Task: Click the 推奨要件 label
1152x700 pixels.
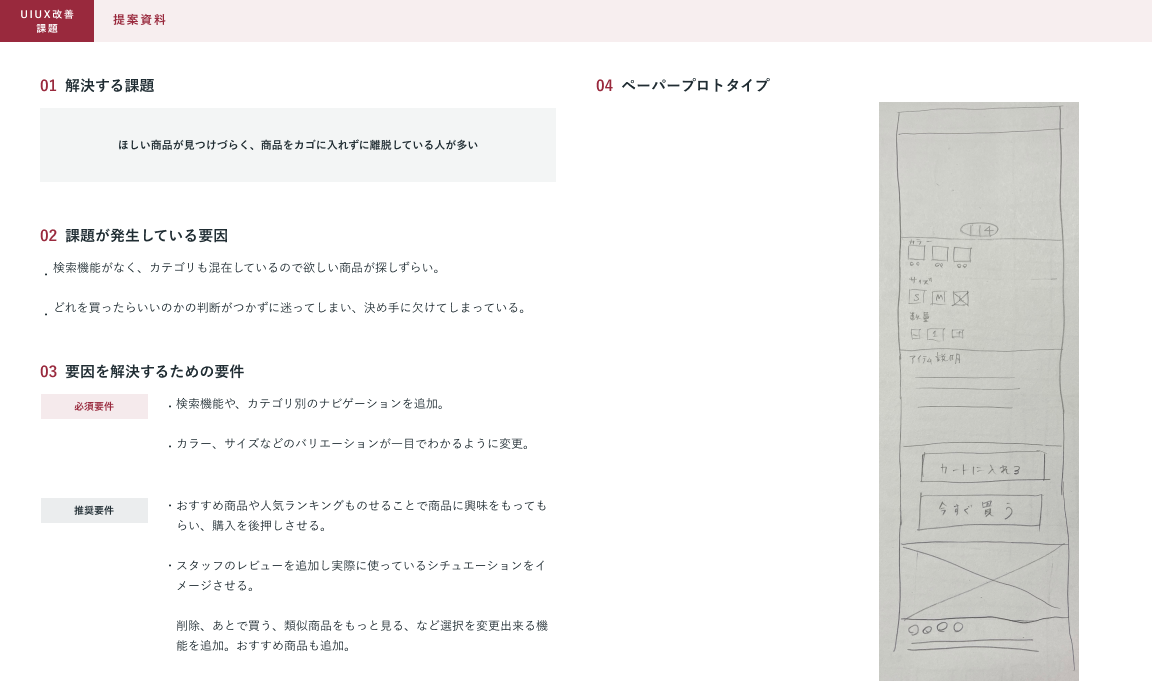Action: (x=94, y=511)
